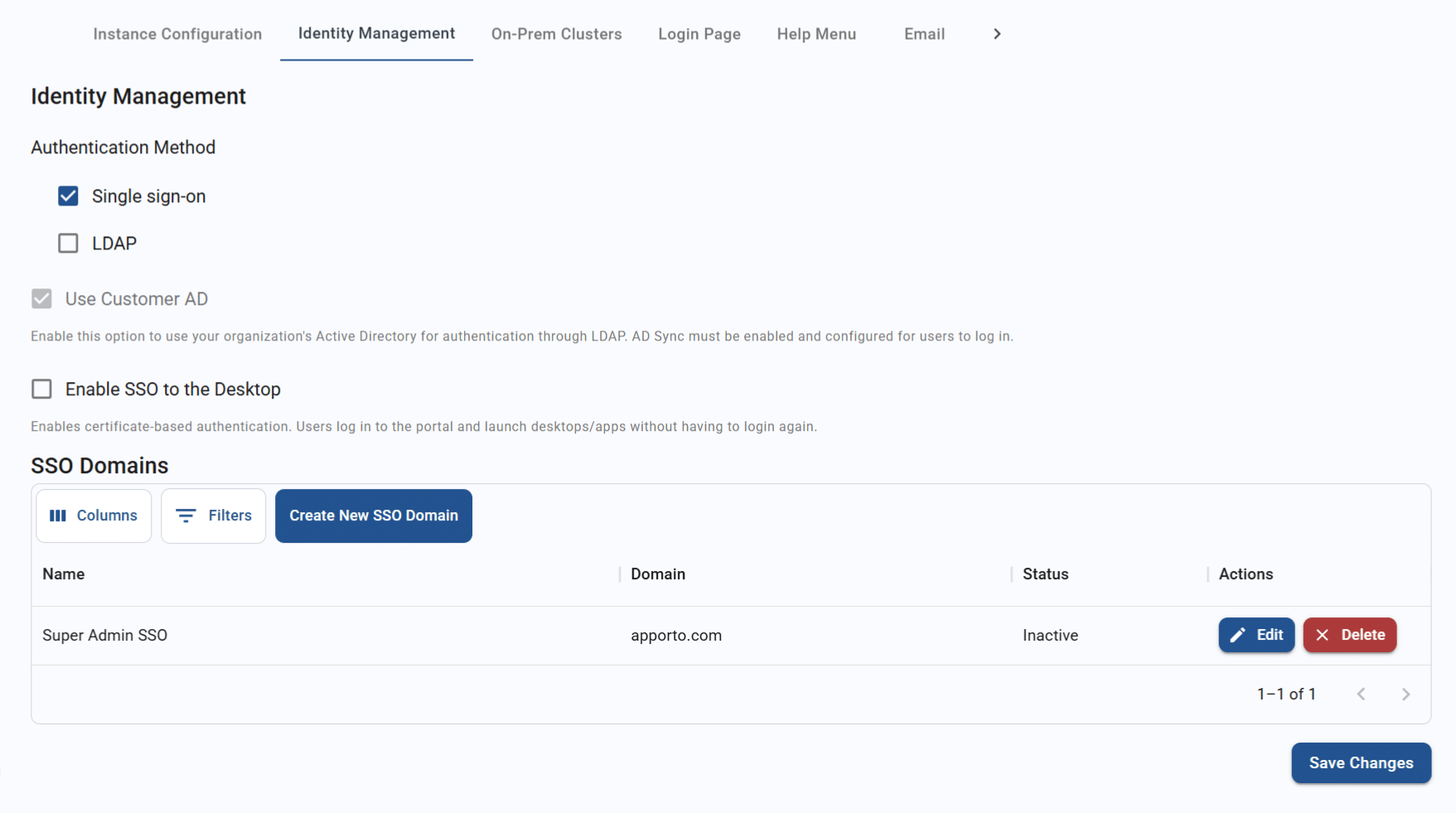Click the checkmark icon in Single sign-on checkbox
The height and width of the screenshot is (813, 1456).
67,196
